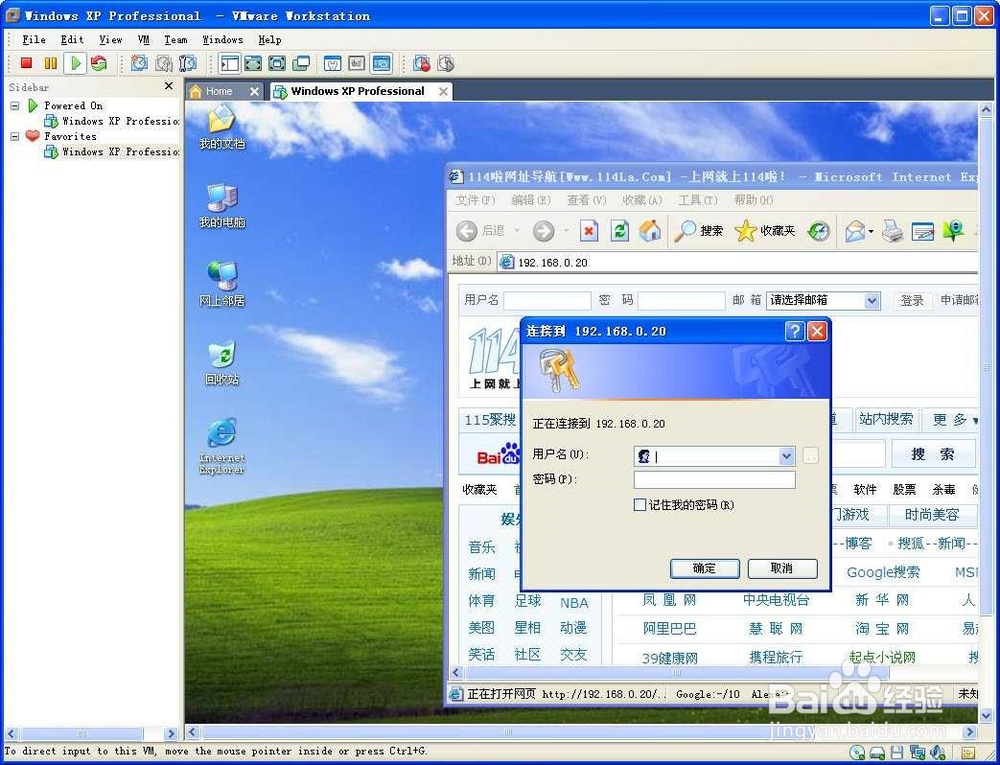The height and width of the screenshot is (765, 1000).
Task: Open the IE Tools menu 工具(T)
Action: [x=698, y=200]
